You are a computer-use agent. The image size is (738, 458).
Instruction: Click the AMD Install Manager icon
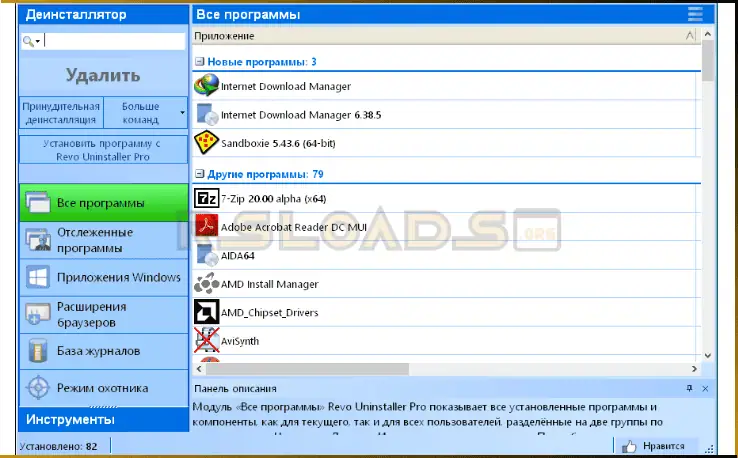(x=207, y=283)
